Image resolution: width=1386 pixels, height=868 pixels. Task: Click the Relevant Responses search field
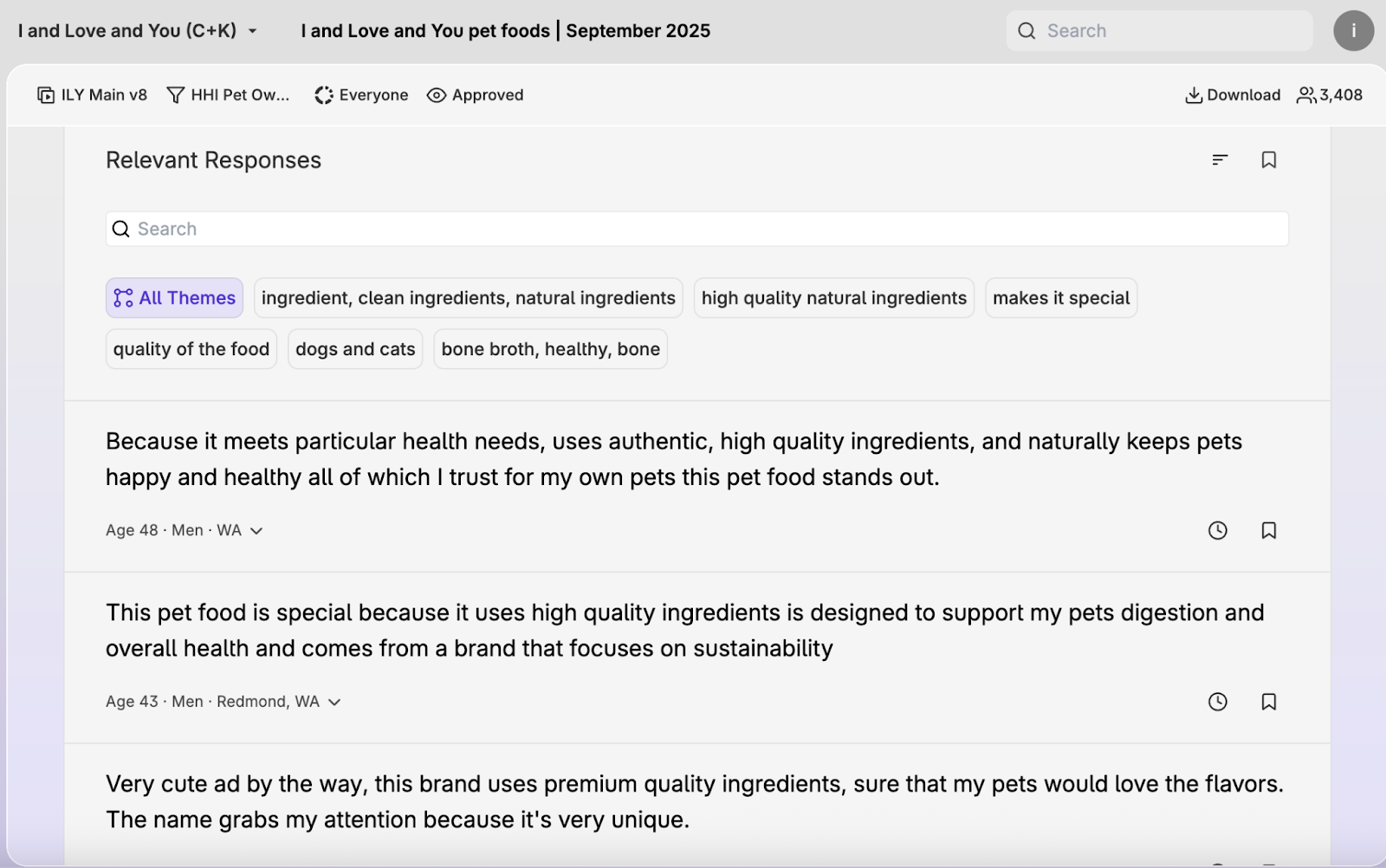click(696, 229)
